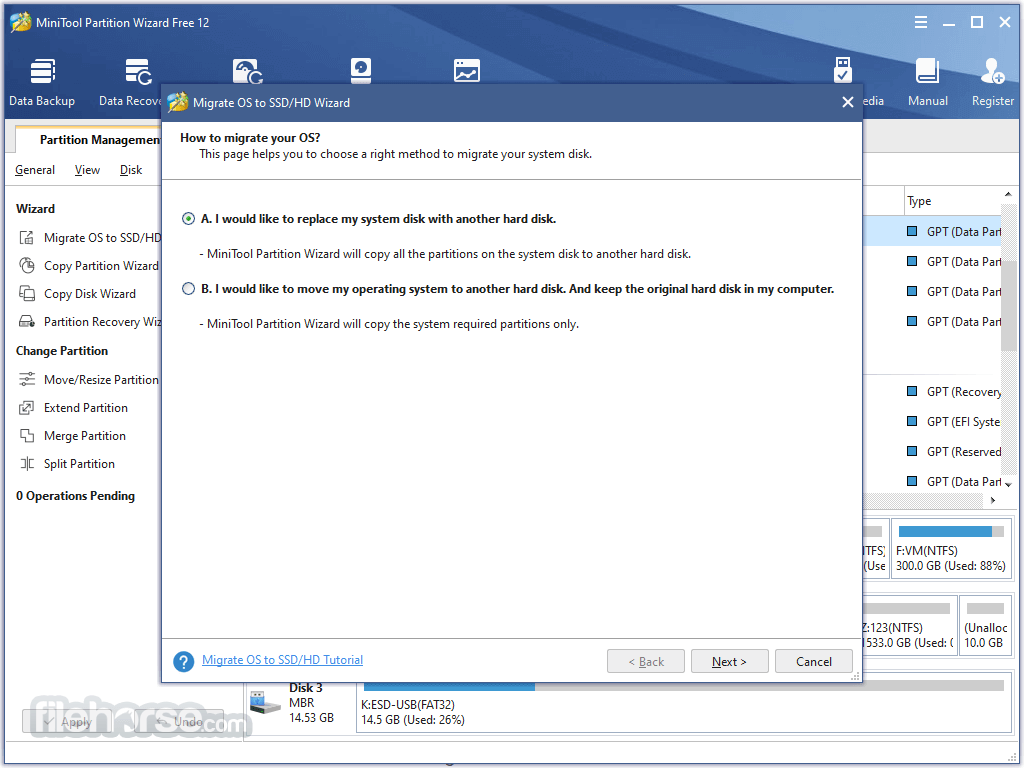This screenshot has width=1024, height=768.
Task: Click the Partition Recovery Wizard sidebar icon
Action: 26,321
